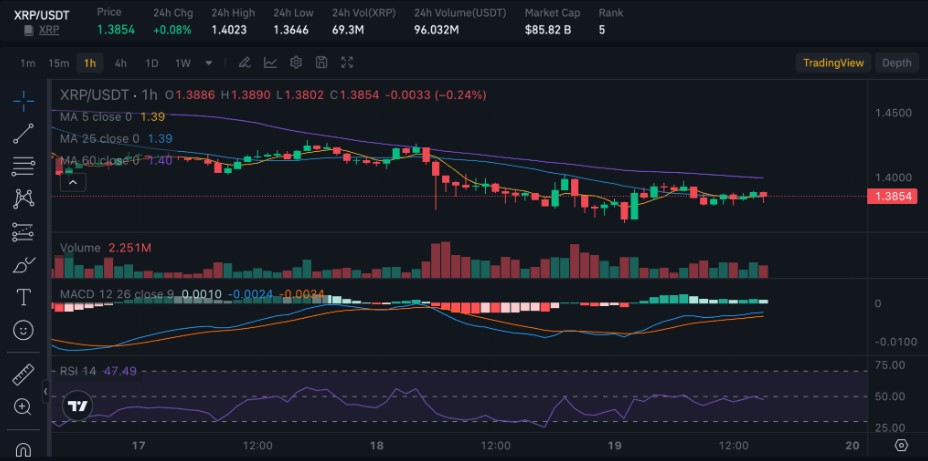
Task: Click the 24h Chg value +0.08%
Action: coord(172,29)
